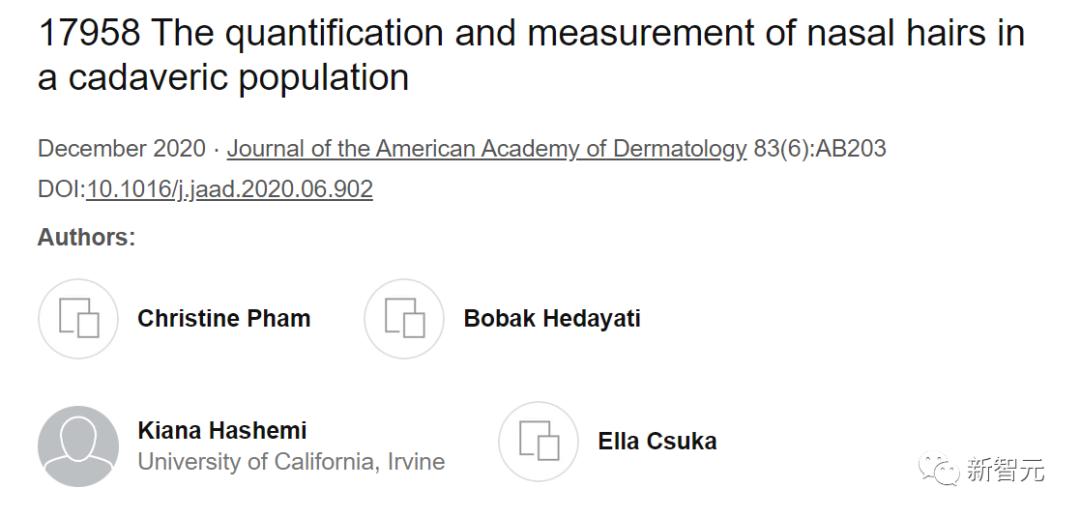Open the Journal of the American Academy of Dermatology link

point(487,149)
